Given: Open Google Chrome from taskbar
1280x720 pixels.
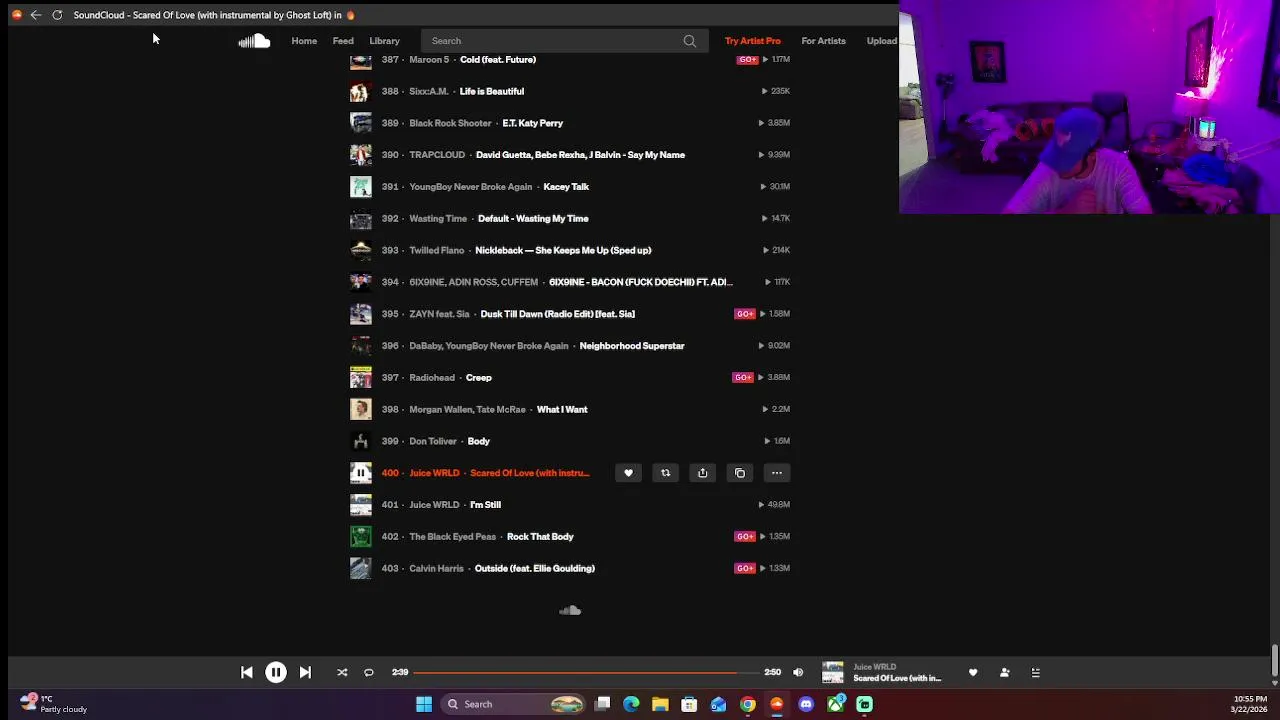Looking at the screenshot, I should [747, 704].
